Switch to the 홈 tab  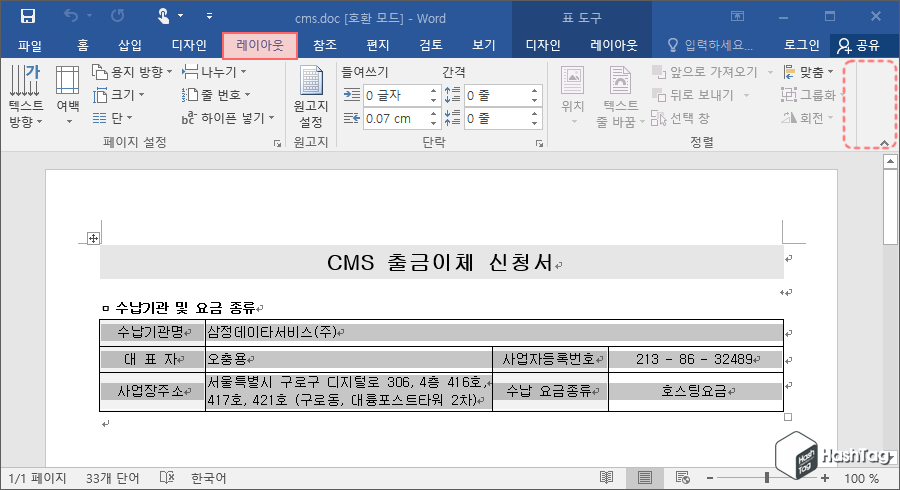(x=83, y=45)
